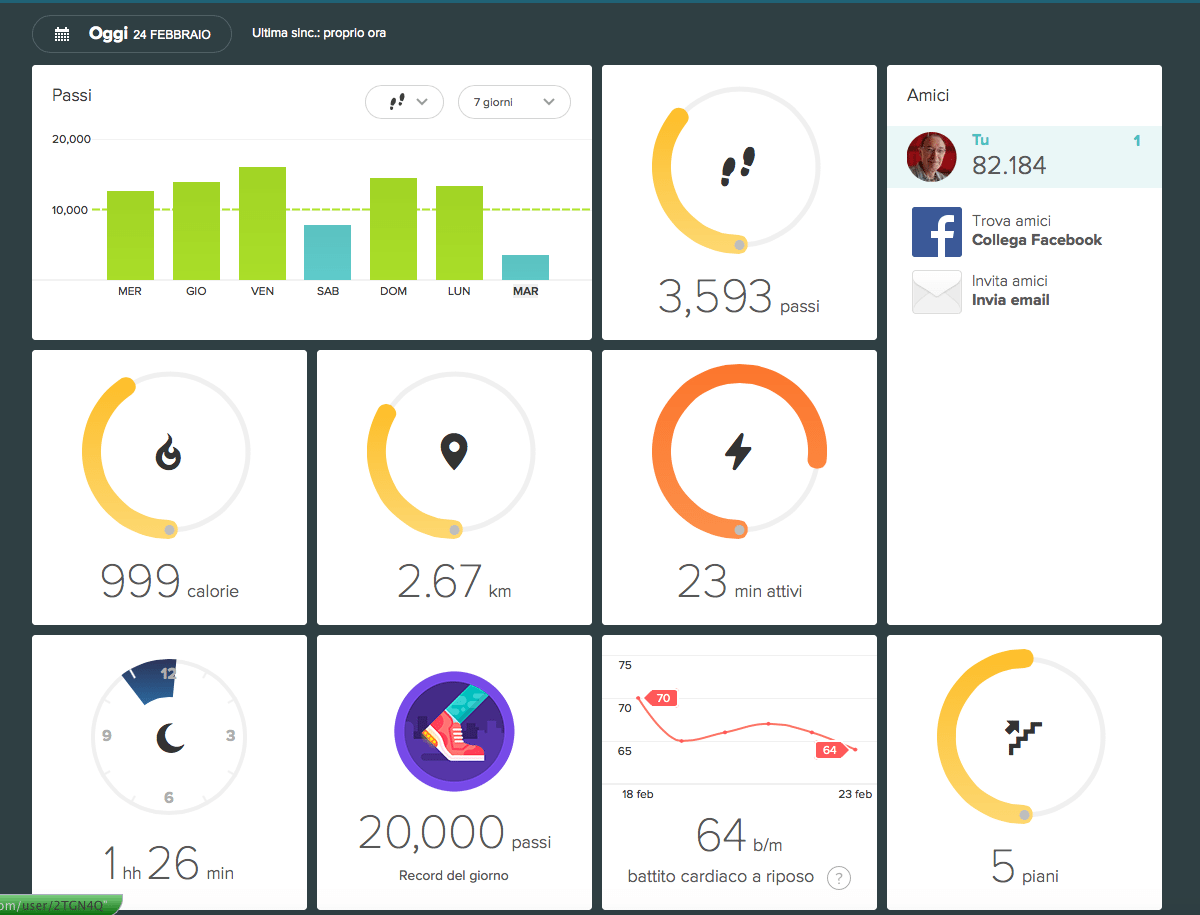
Task: Expand the steps metric dropdown
Action: pos(404,102)
